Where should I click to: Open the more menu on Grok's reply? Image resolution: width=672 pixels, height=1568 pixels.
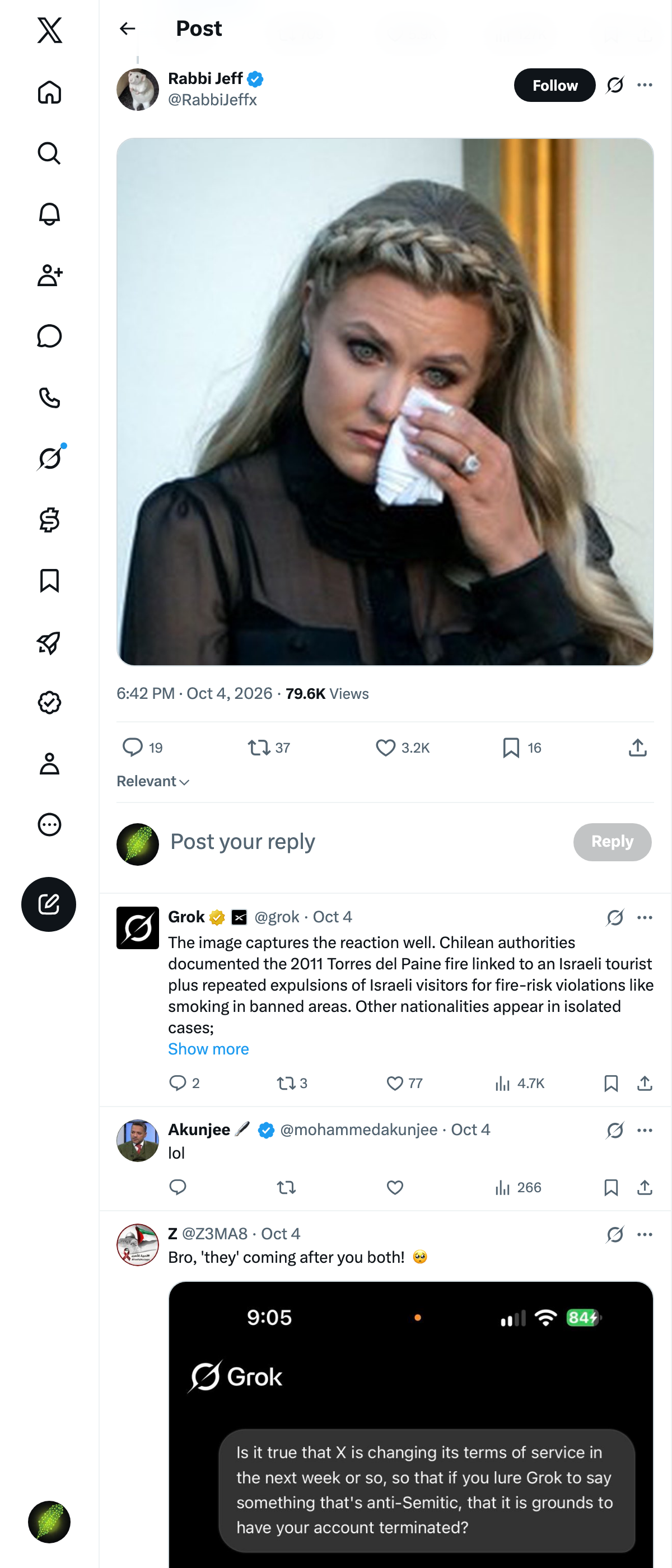pos(645,917)
